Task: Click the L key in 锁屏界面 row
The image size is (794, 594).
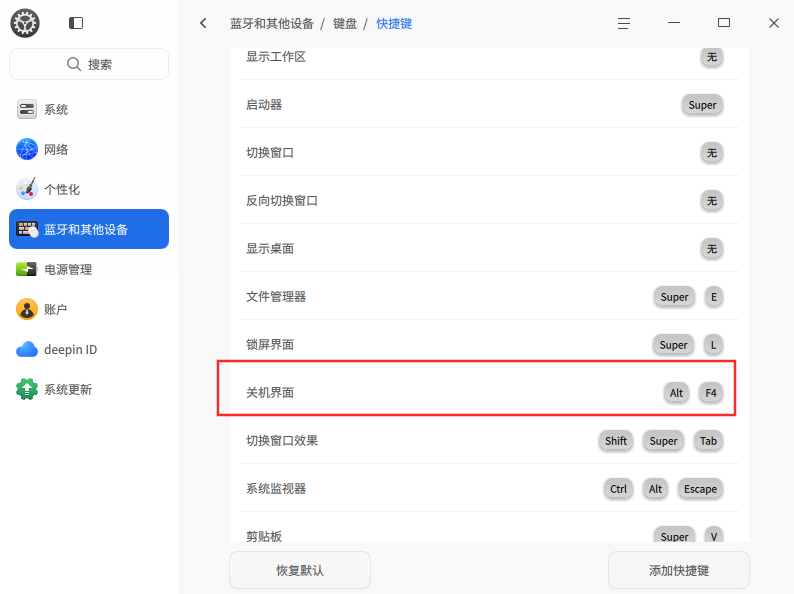Action: (713, 345)
